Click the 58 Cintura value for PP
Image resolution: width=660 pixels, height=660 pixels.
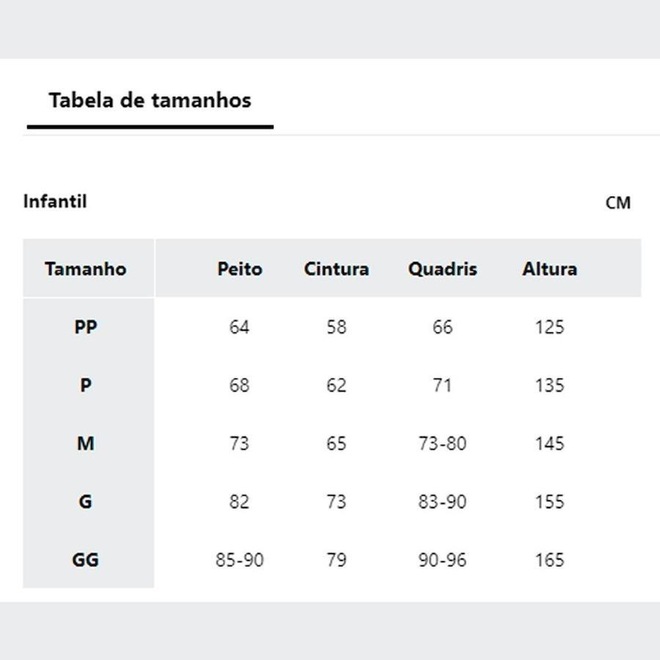(336, 327)
